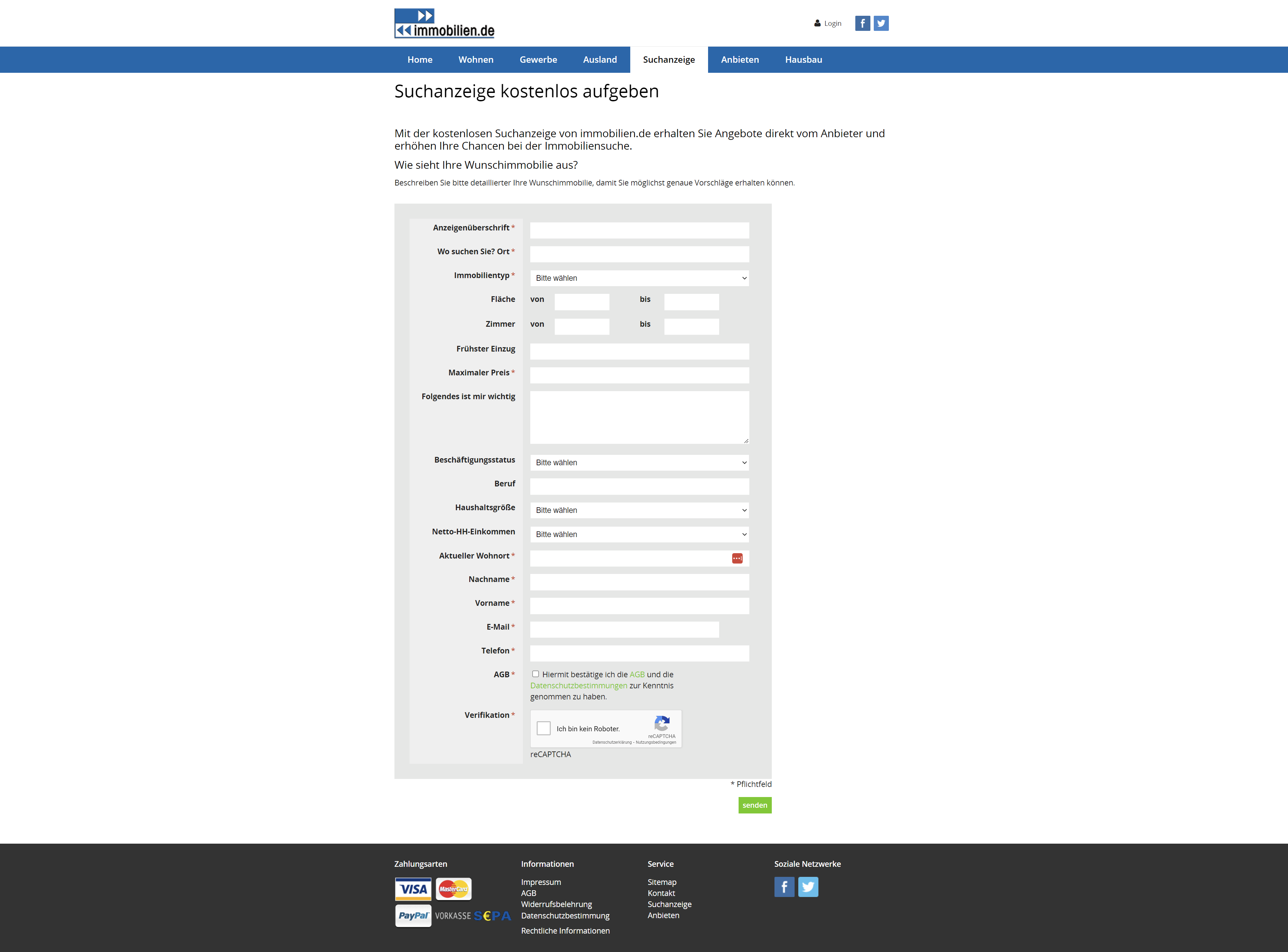The width and height of the screenshot is (1288, 952).
Task: Open Facebook icon in header
Action: click(x=862, y=23)
